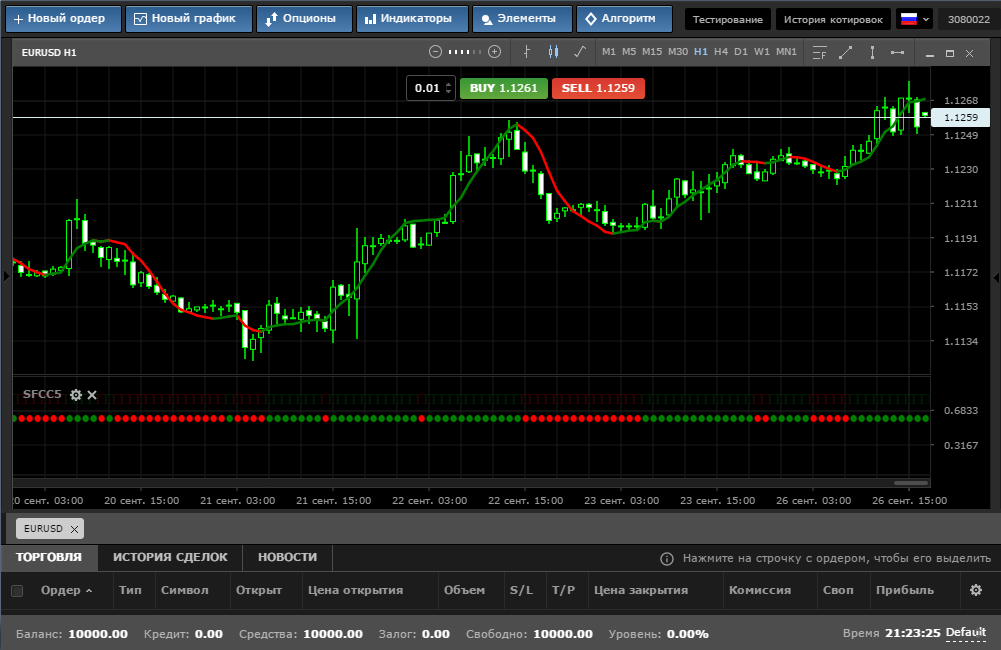
Task: Click the info icon beside order hint
Action: pos(666,559)
